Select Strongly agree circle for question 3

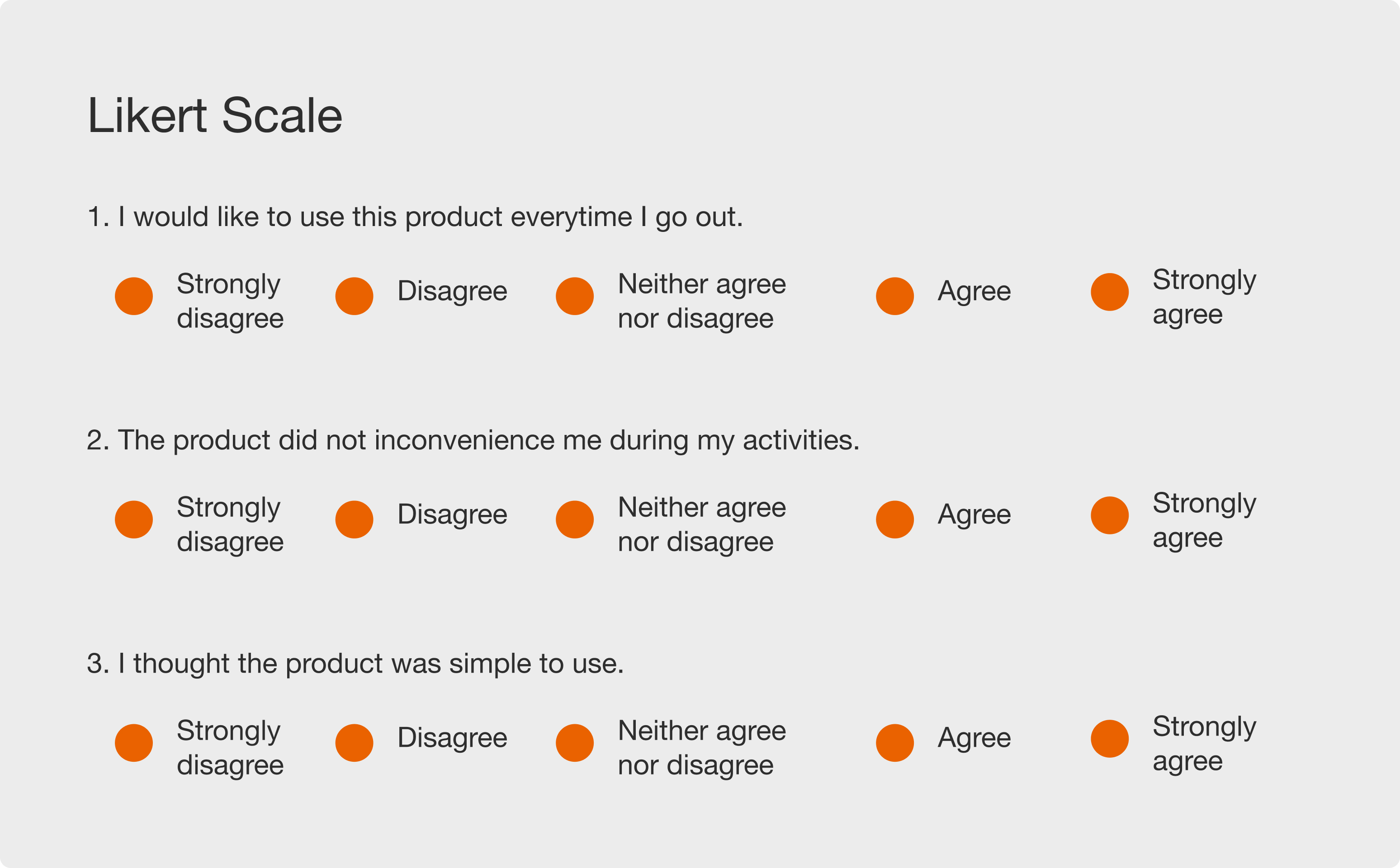tap(1109, 739)
